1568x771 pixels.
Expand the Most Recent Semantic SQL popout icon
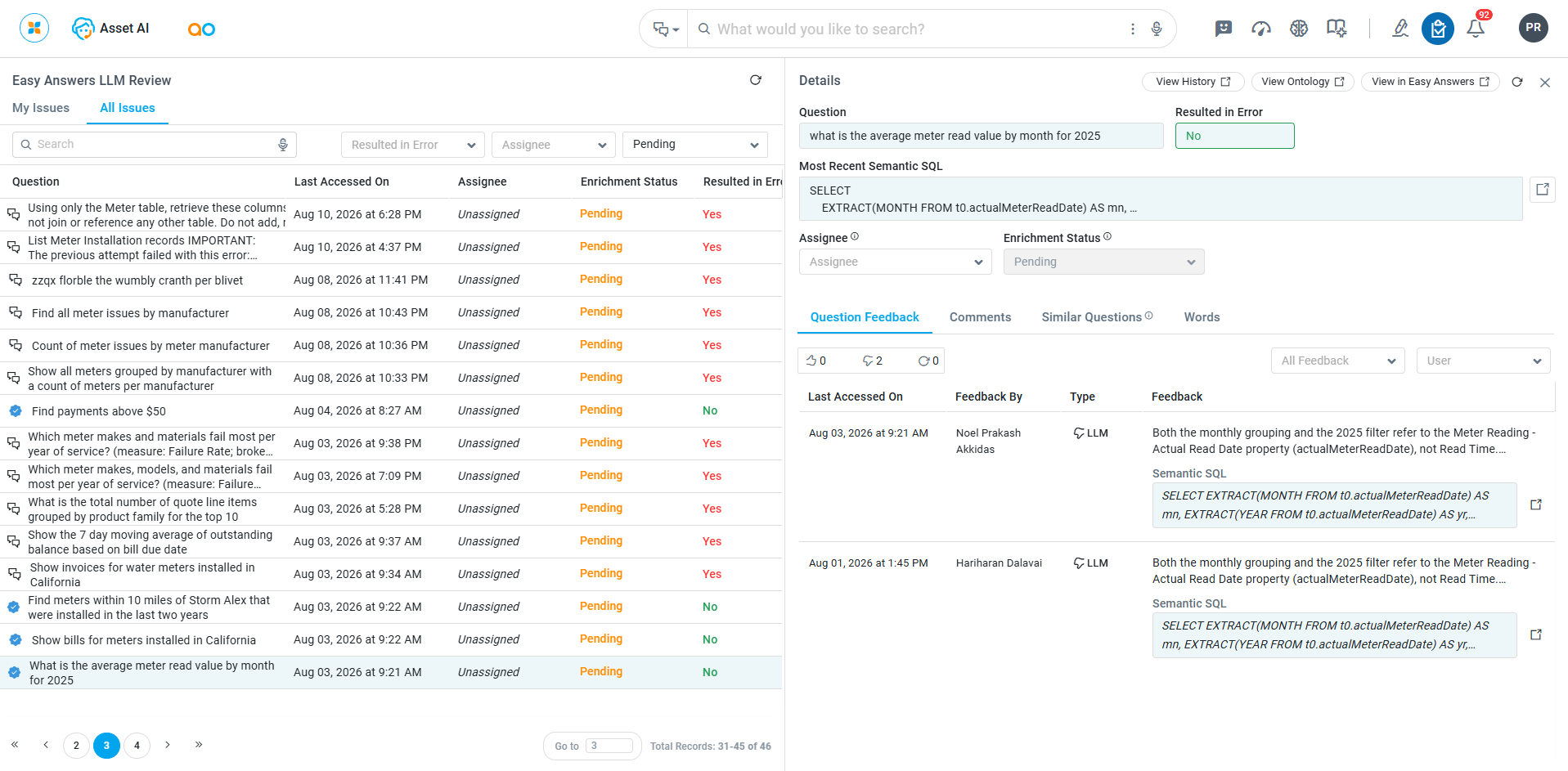[x=1543, y=190]
